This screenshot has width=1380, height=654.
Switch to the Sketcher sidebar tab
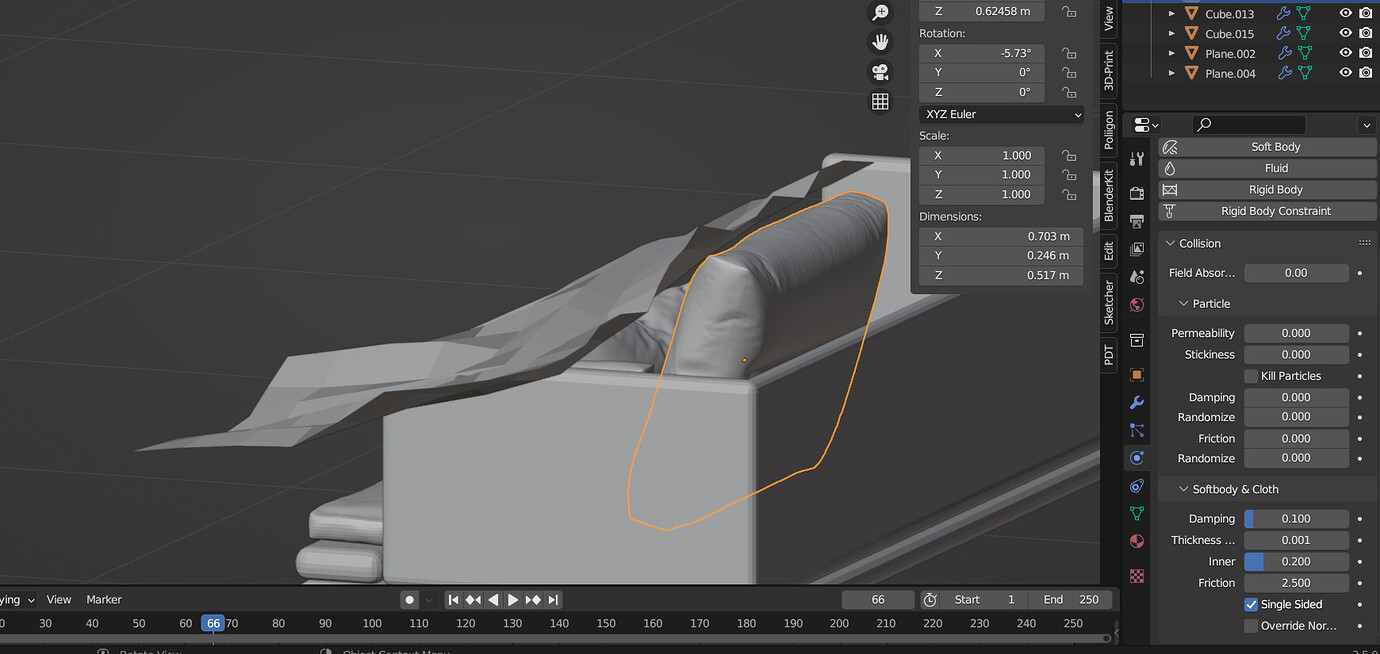click(1109, 302)
